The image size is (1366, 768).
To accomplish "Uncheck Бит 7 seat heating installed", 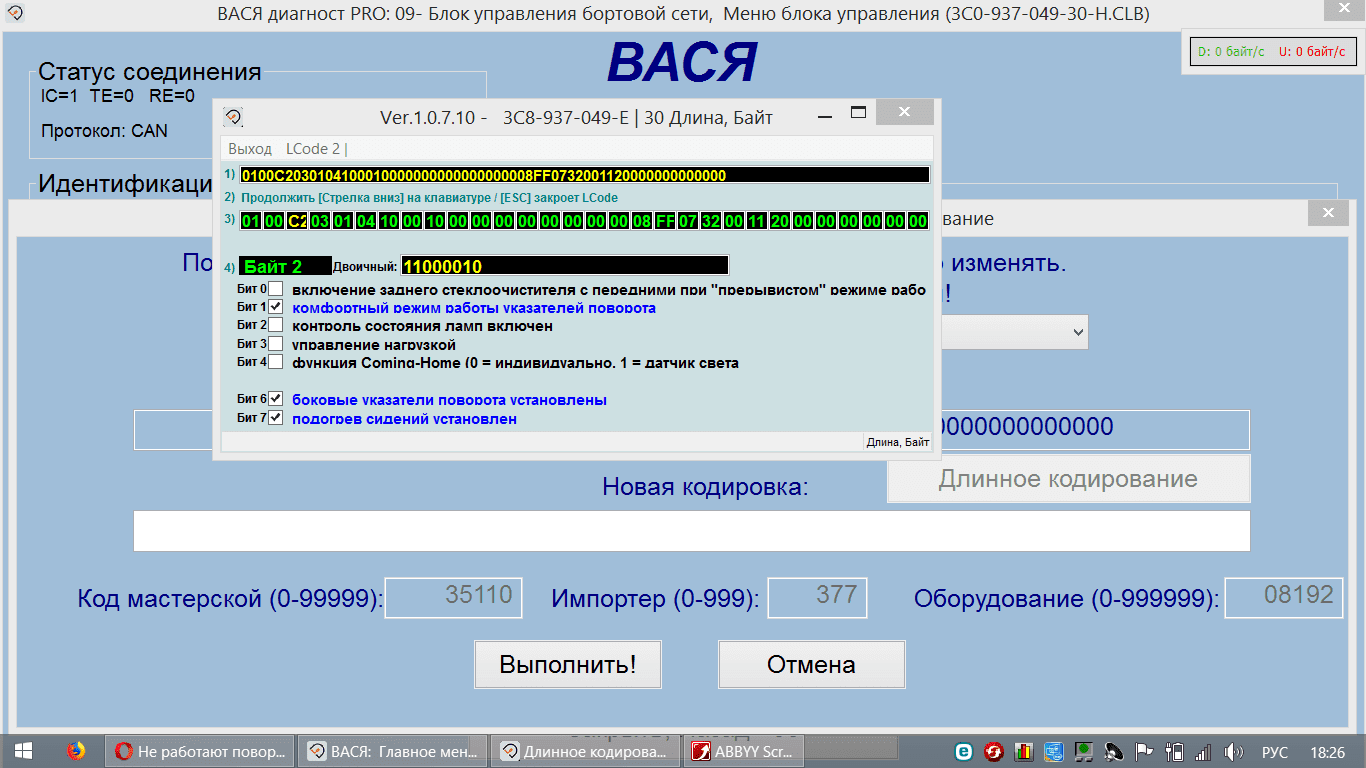I will click(x=276, y=417).
